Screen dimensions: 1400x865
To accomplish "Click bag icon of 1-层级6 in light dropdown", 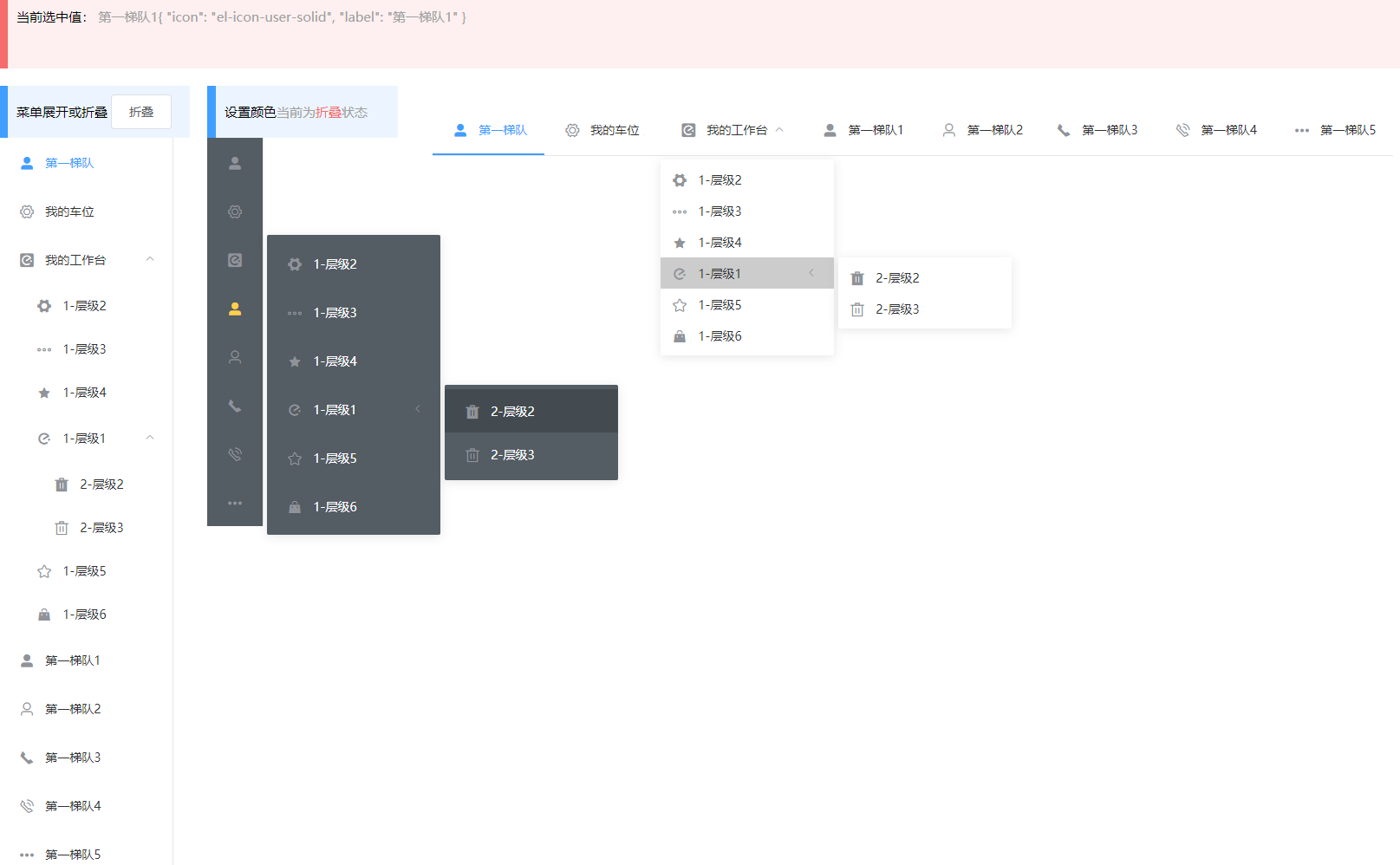I will click(680, 336).
